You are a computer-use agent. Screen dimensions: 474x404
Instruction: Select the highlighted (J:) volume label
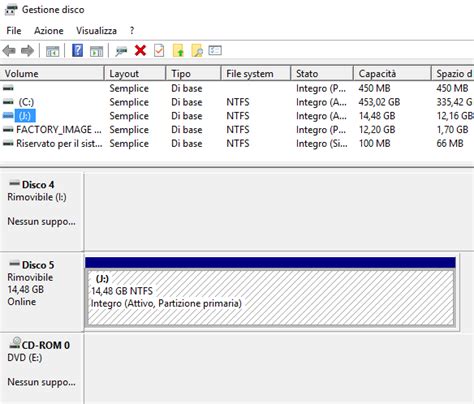pyautogui.click(x=25, y=116)
